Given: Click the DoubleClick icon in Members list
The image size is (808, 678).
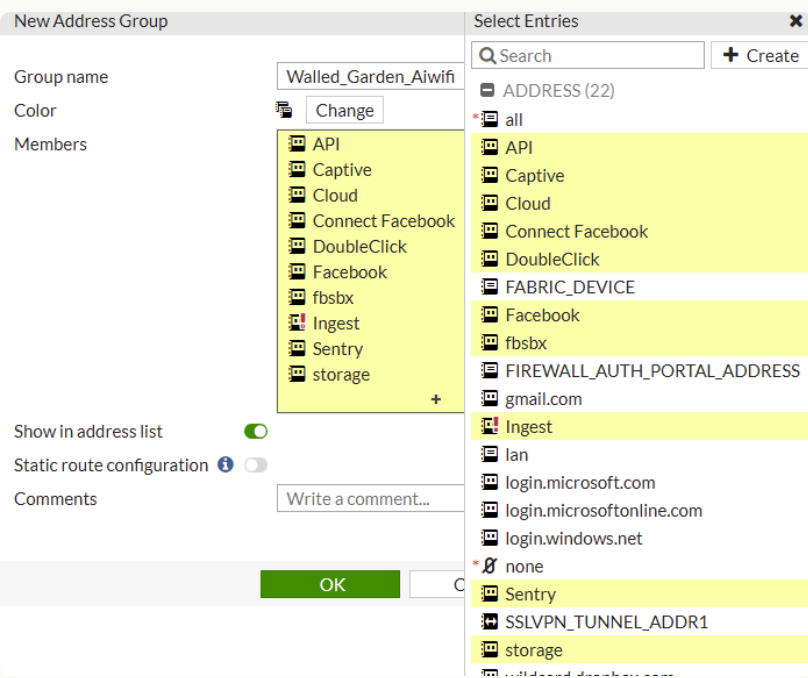Looking at the screenshot, I should point(297,246).
